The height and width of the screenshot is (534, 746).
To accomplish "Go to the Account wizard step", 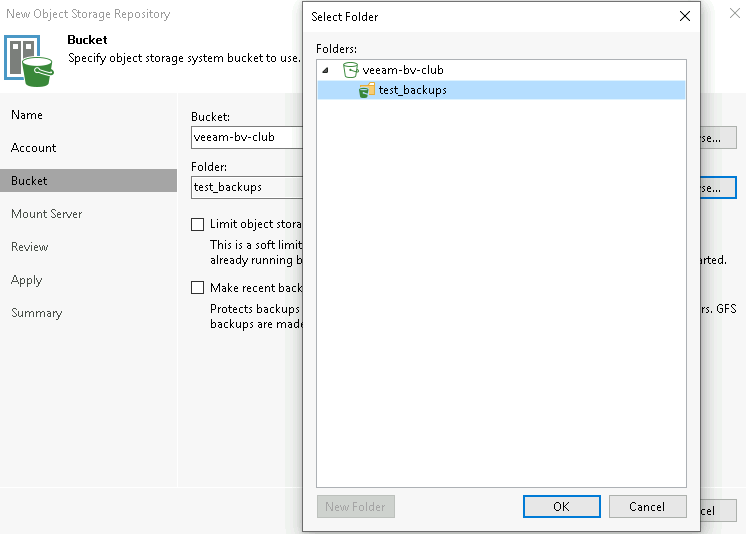I will pos(33,148).
